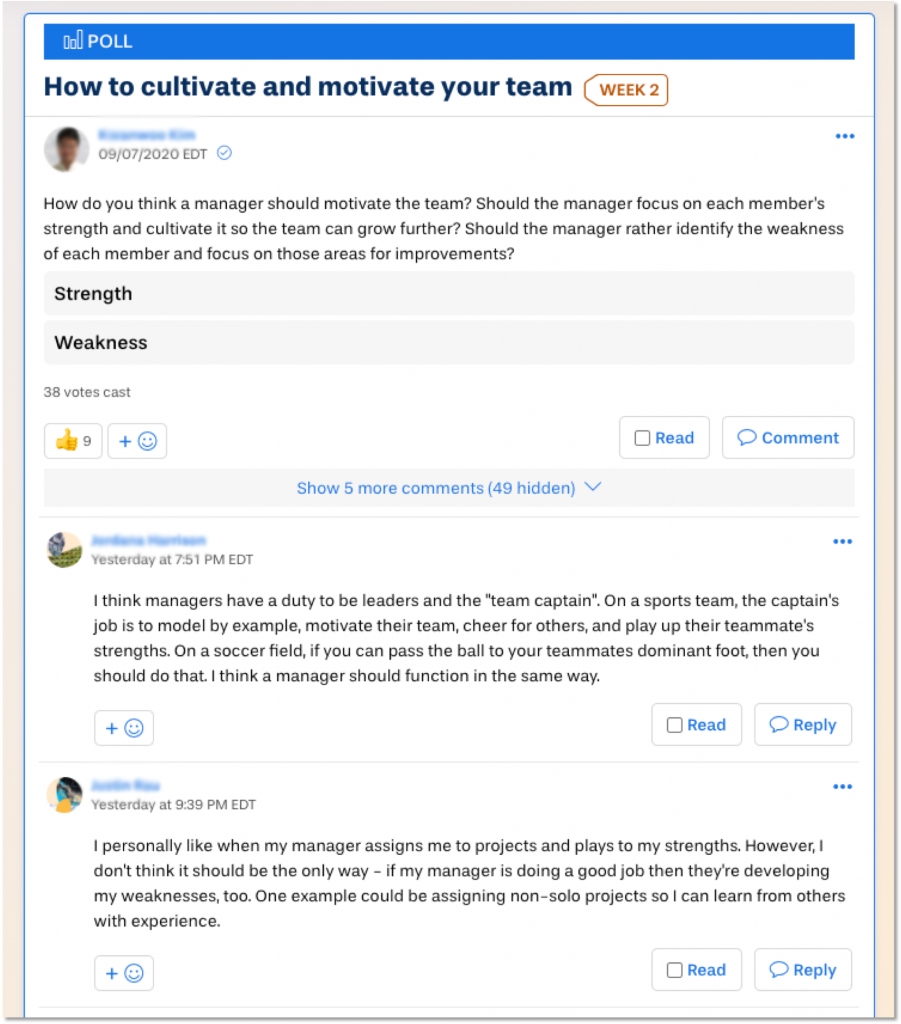Click the chevron beside the hidden comments count
Screen dimensions: 901x1024
point(593,487)
